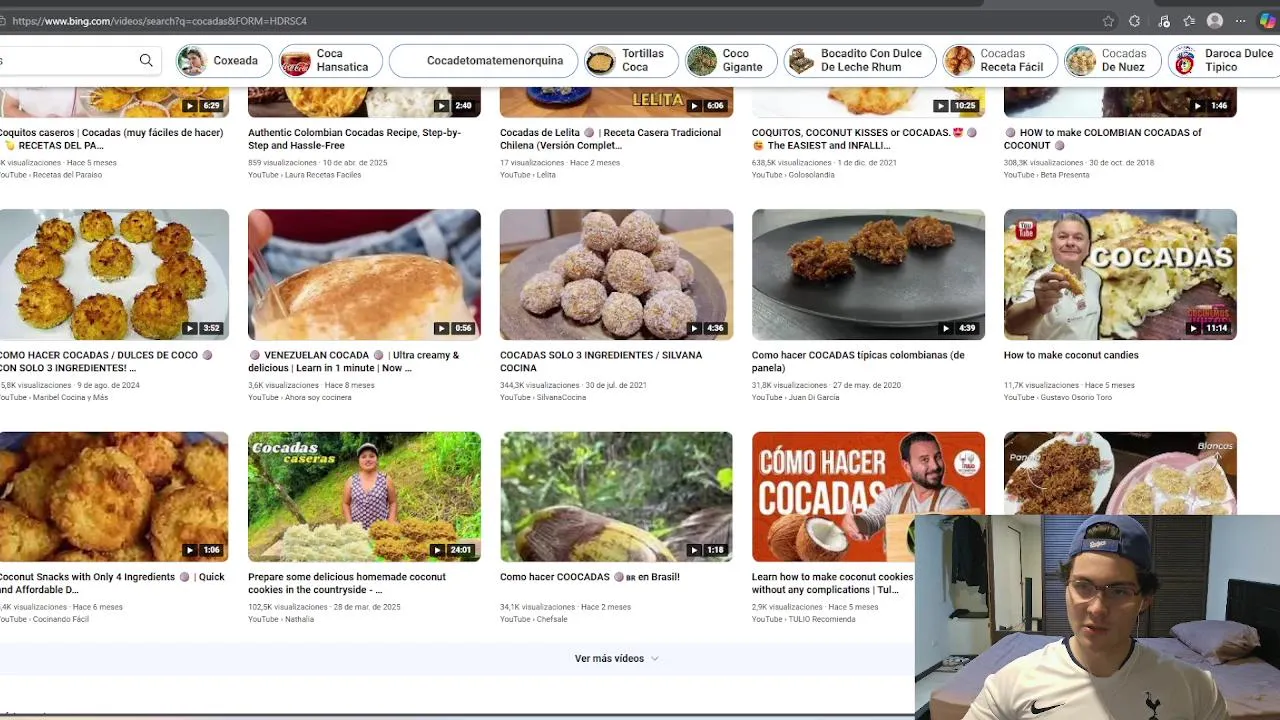This screenshot has height=720, width=1280.
Task: Select the Daroca Dulce Tipico chip
Action: pos(1224,61)
